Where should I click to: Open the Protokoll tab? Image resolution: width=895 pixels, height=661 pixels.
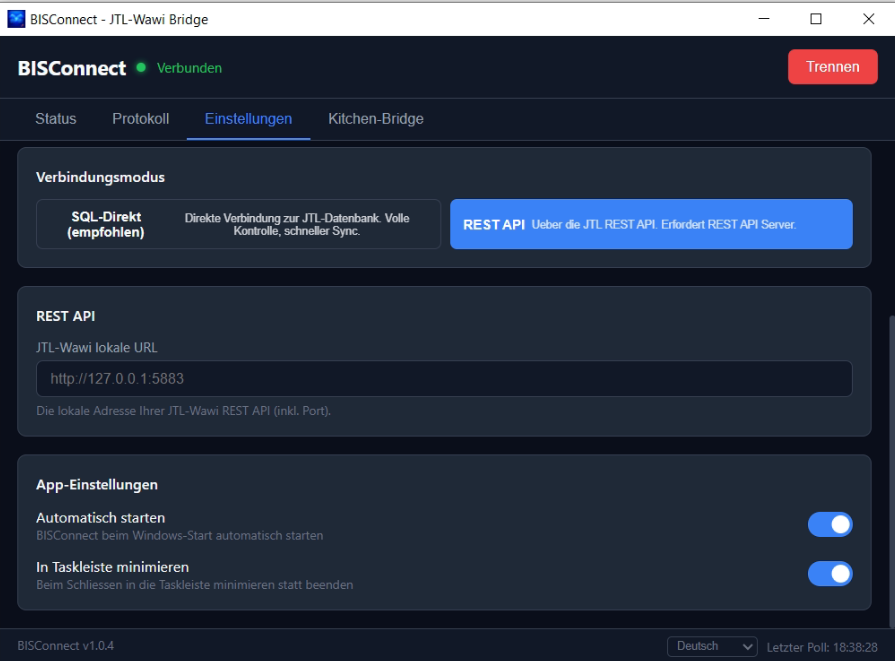(x=140, y=119)
